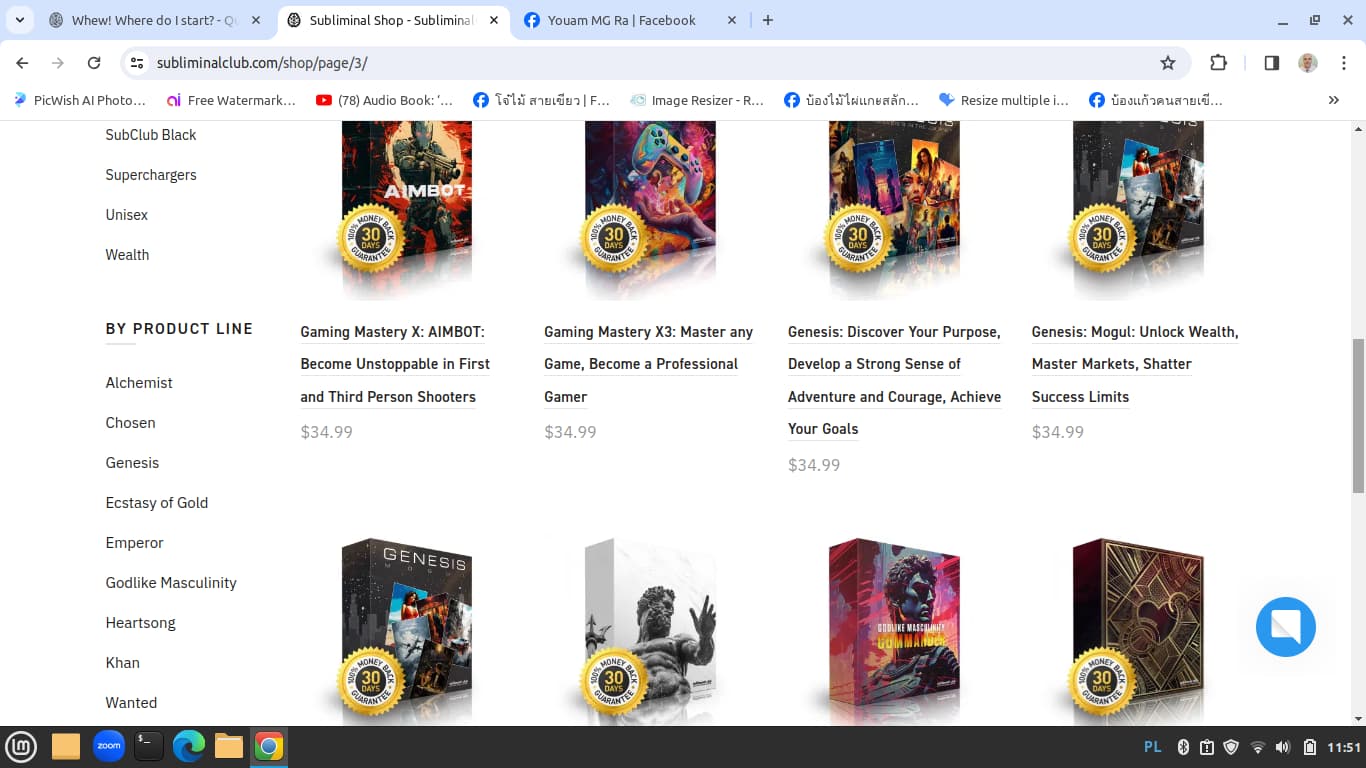Image resolution: width=1366 pixels, height=768 pixels.
Task: Switch to the Youam MG Ra Facebook tab
Action: (620, 20)
